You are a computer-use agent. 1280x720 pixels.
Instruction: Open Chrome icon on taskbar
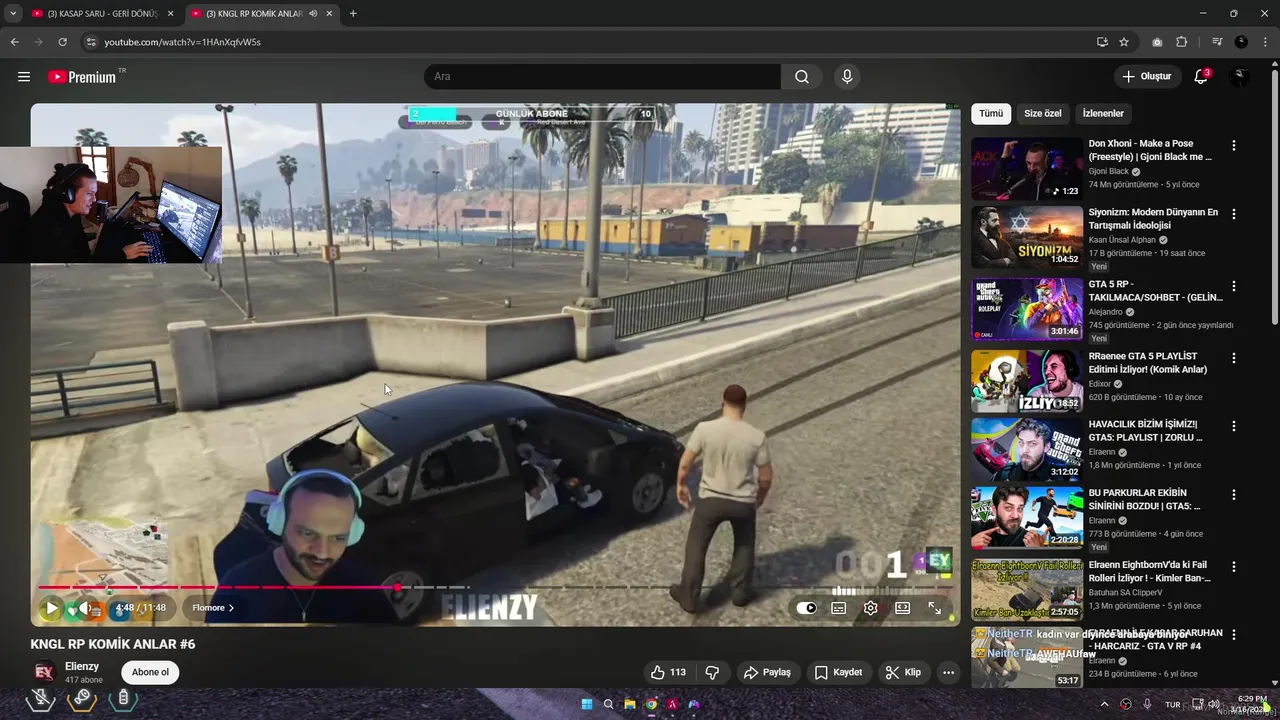pyautogui.click(x=651, y=704)
